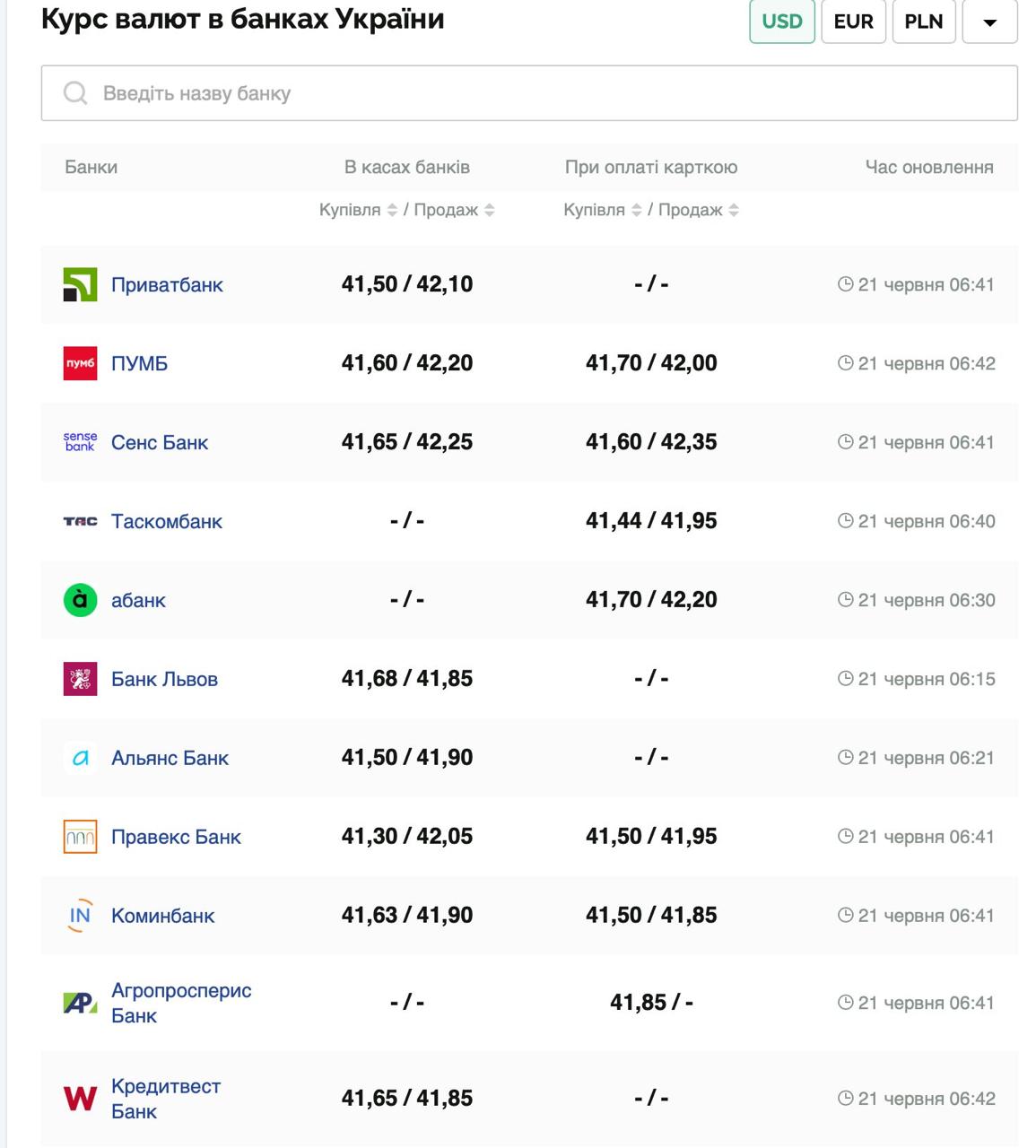
Task: Click the Агропросперис Банк AP logo
Action: coord(80,1003)
